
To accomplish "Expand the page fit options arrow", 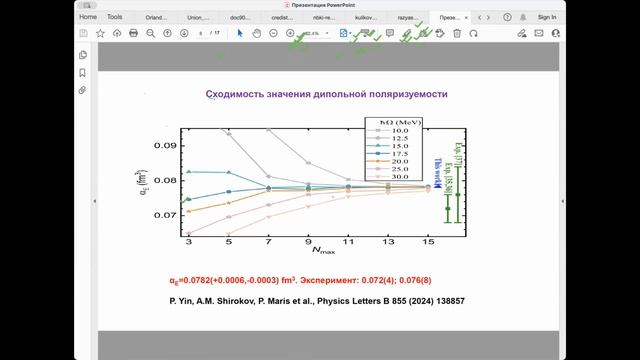I will [351, 33].
